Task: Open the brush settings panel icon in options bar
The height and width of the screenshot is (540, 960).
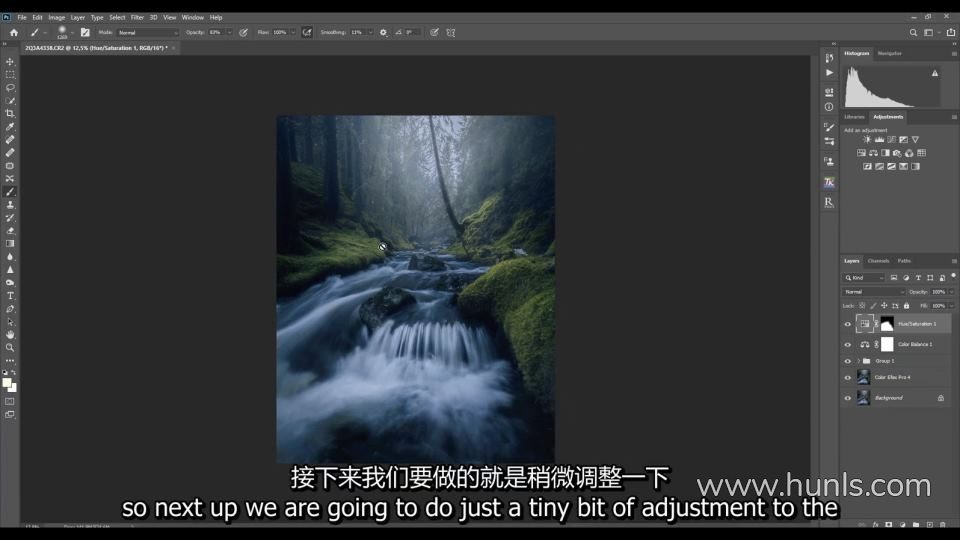Action: tap(85, 32)
